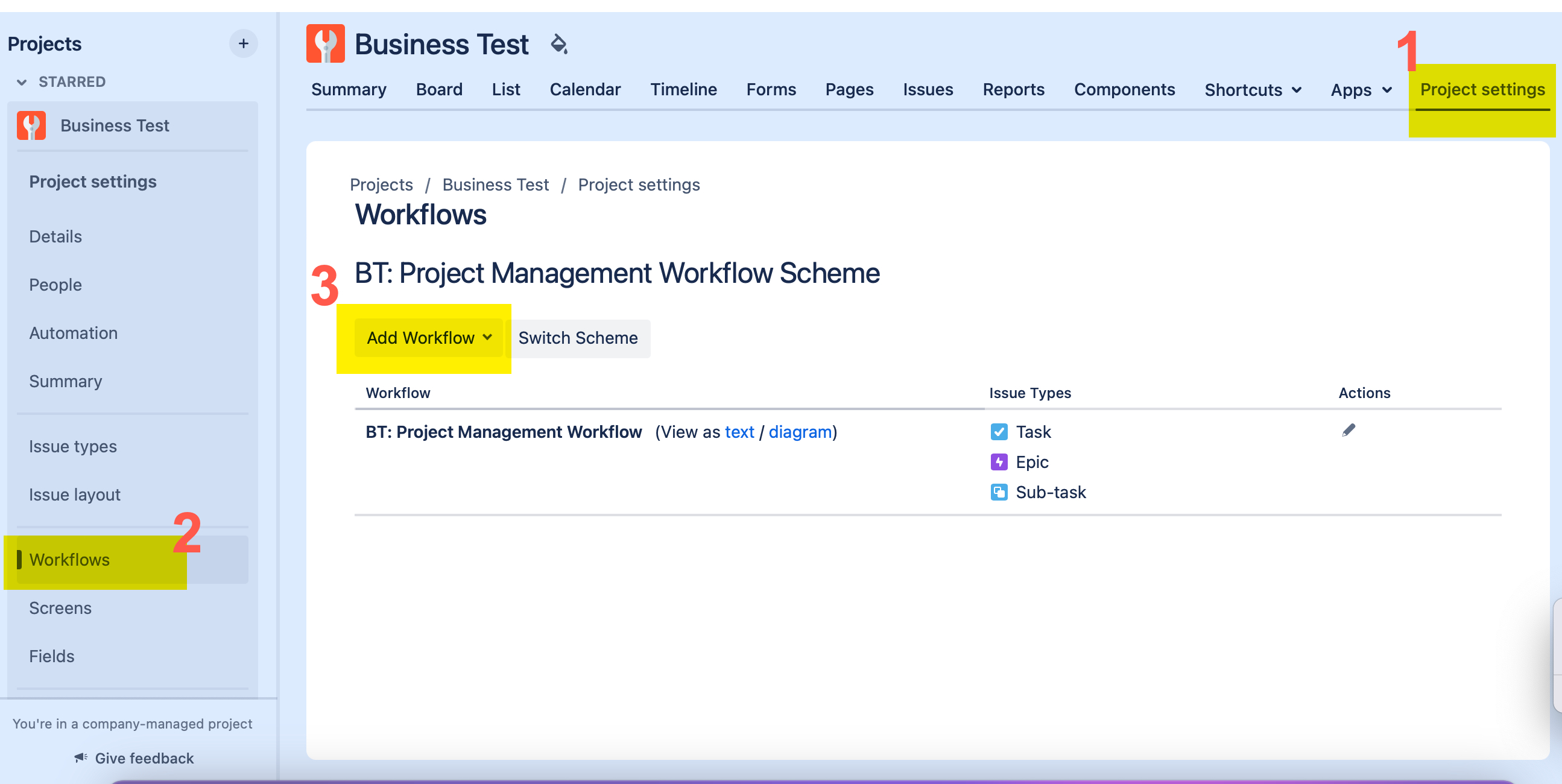Expand the Shortcuts menu
This screenshot has height=784, width=1562.
[1251, 89]
